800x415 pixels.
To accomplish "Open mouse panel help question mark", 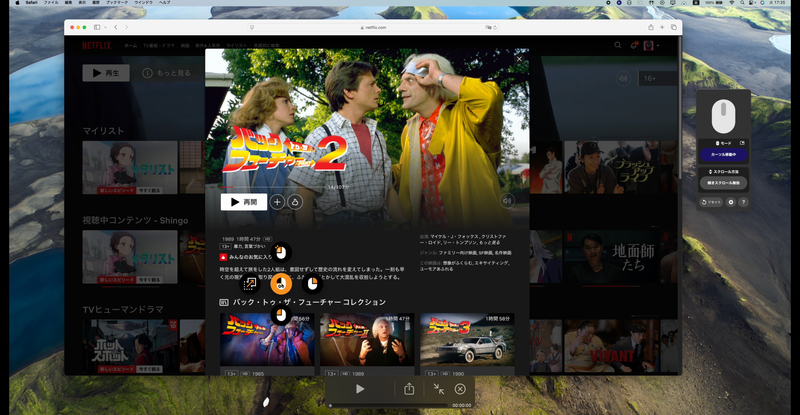I will tap(743, 202).
